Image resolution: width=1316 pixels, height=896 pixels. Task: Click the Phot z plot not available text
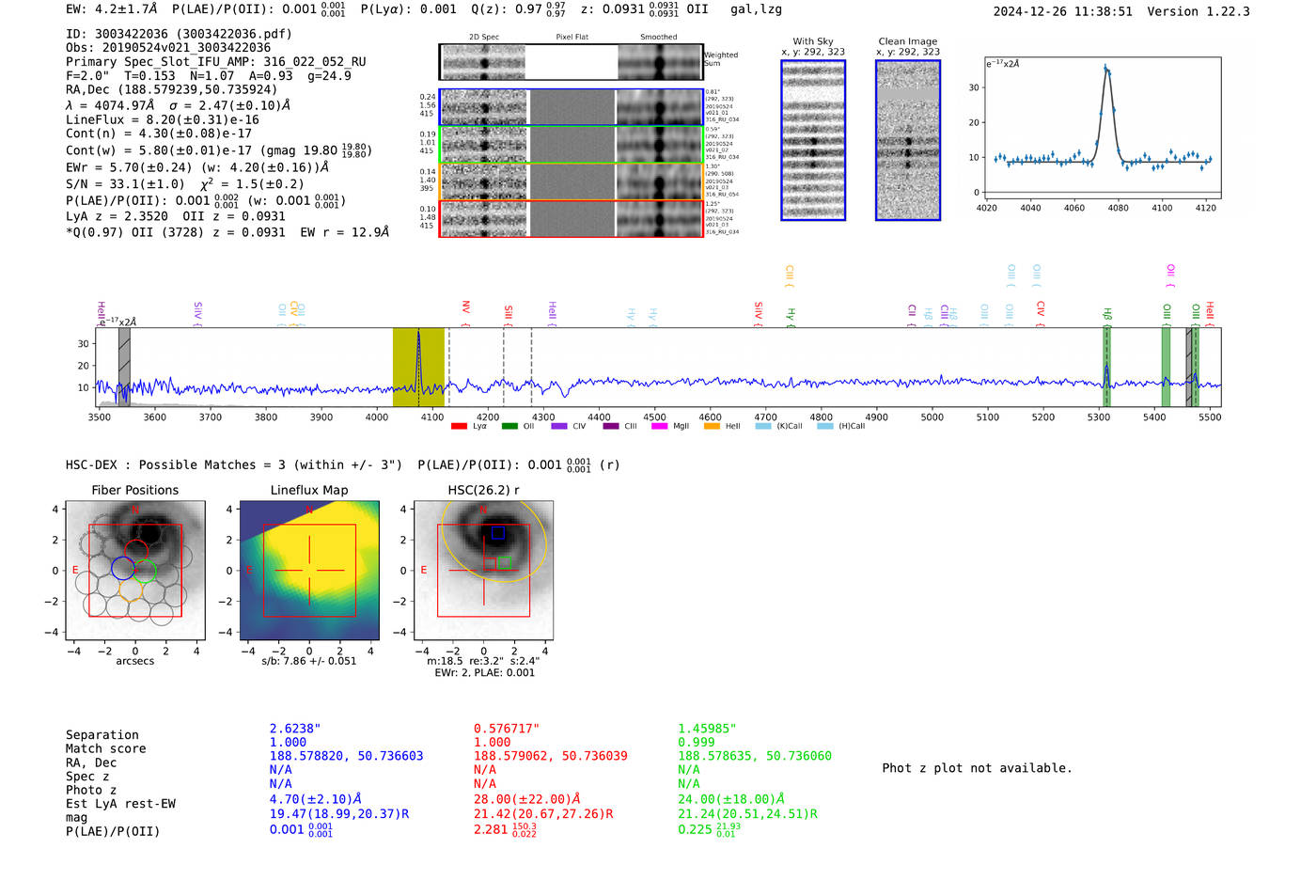[x=977, y=768]
